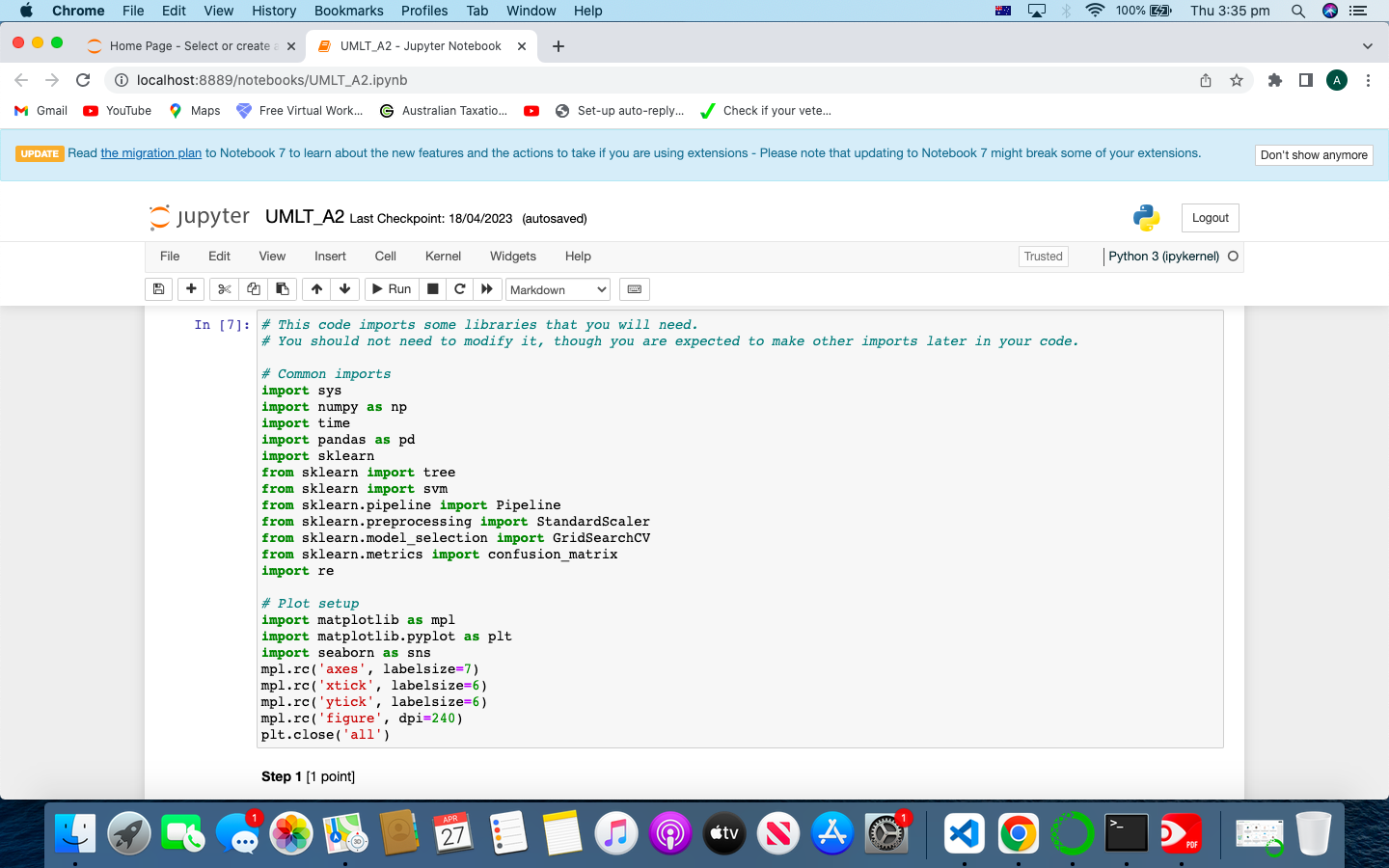Save the notebook via save icon
The image size is (1389, 868).
pyautogui.click(x=158, y=288)
